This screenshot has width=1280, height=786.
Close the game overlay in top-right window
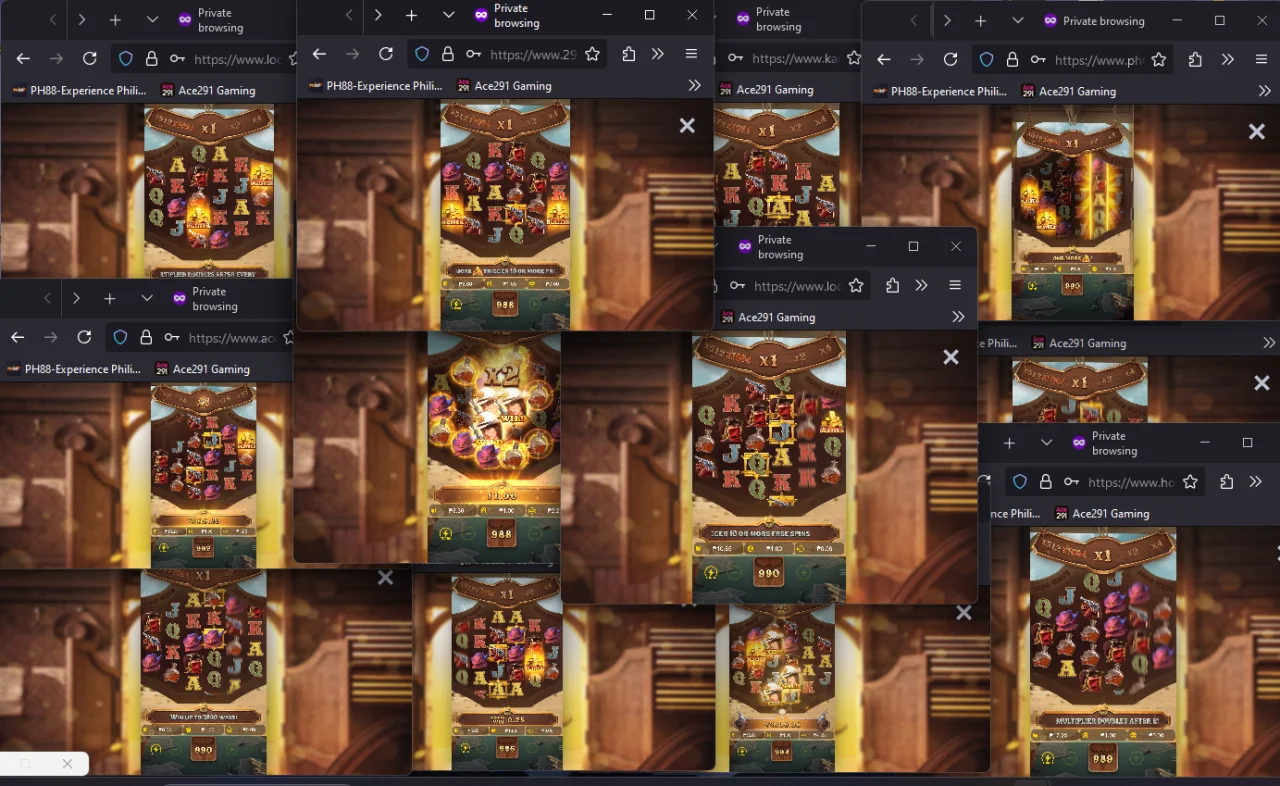[x=1257, y=132]
